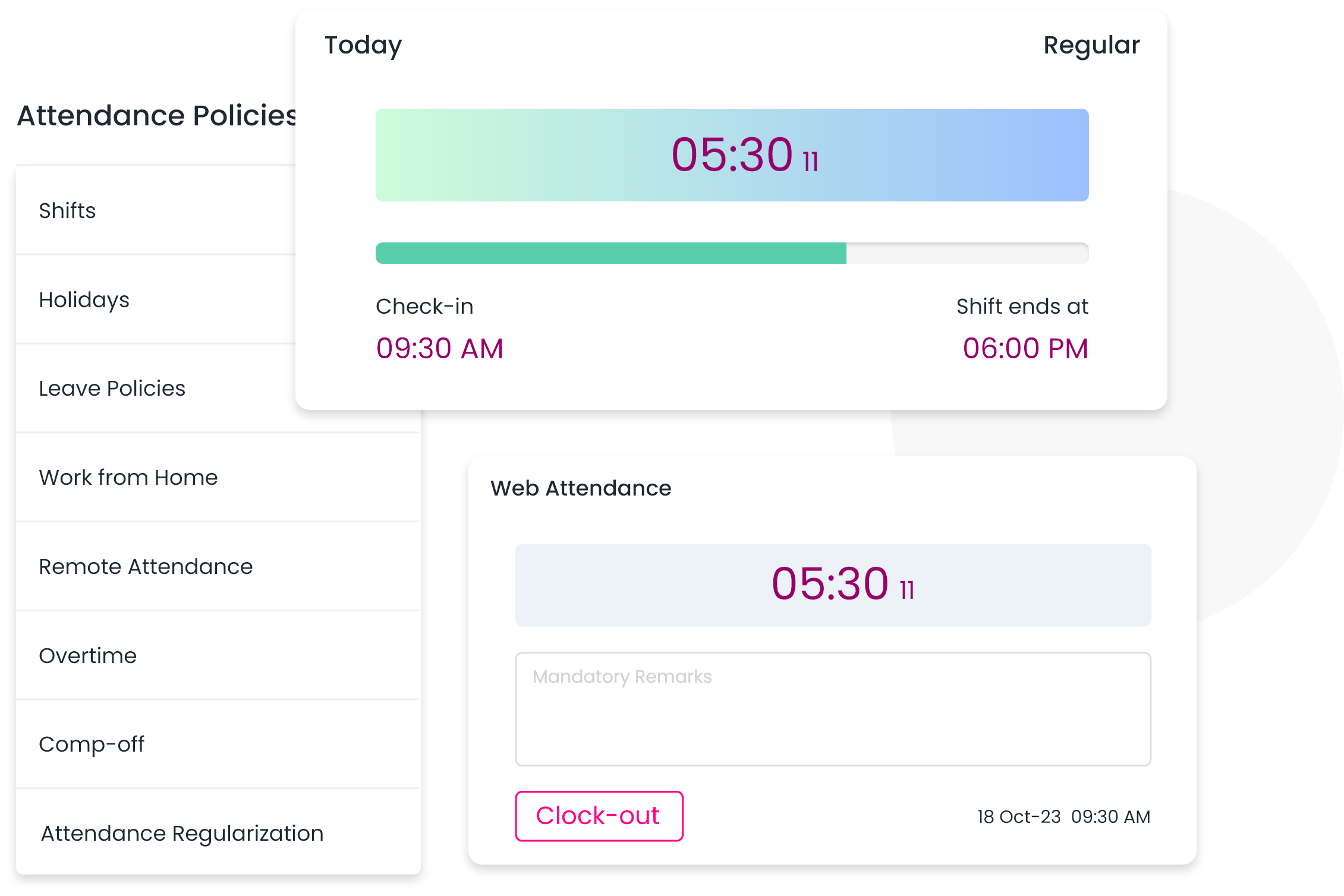Click the Regular shift label

coord(1091,46)
